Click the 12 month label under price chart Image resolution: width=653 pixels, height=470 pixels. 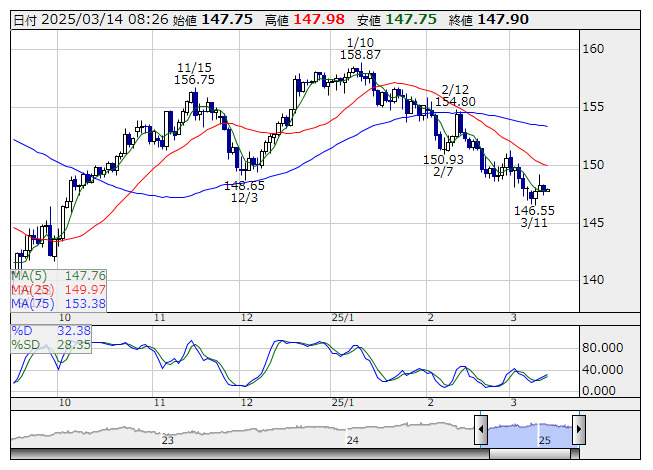tap(247, 318)
